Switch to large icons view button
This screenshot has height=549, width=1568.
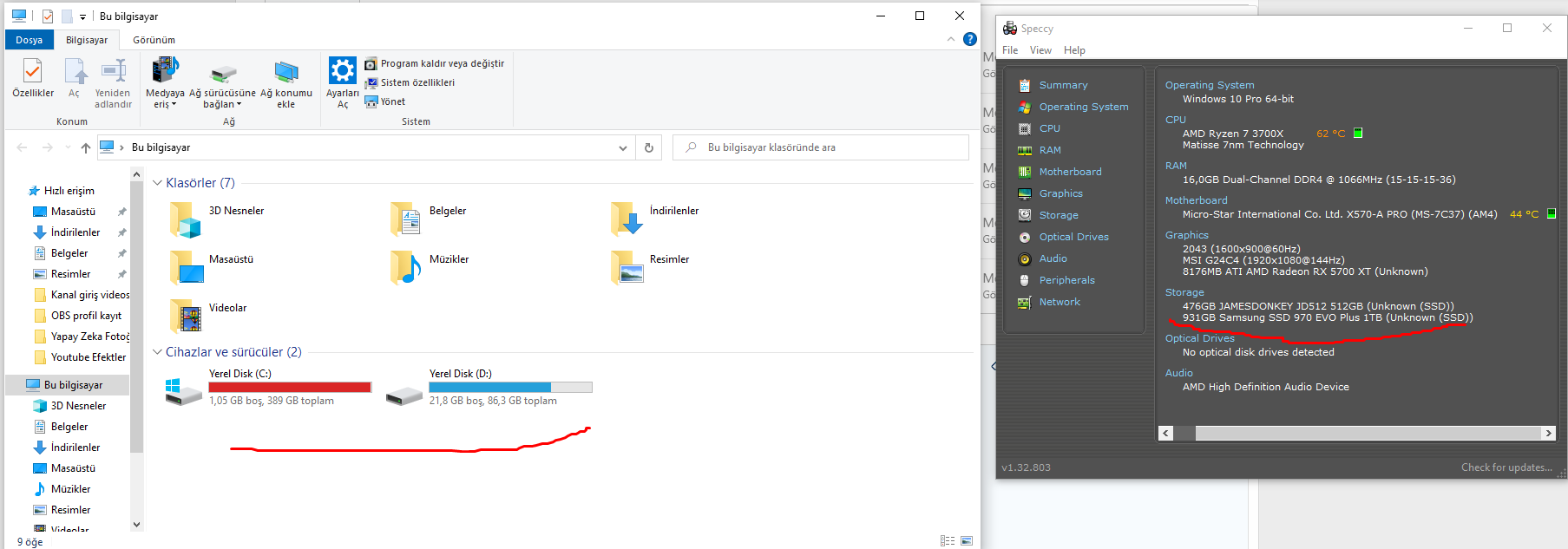tap(967, 541)
